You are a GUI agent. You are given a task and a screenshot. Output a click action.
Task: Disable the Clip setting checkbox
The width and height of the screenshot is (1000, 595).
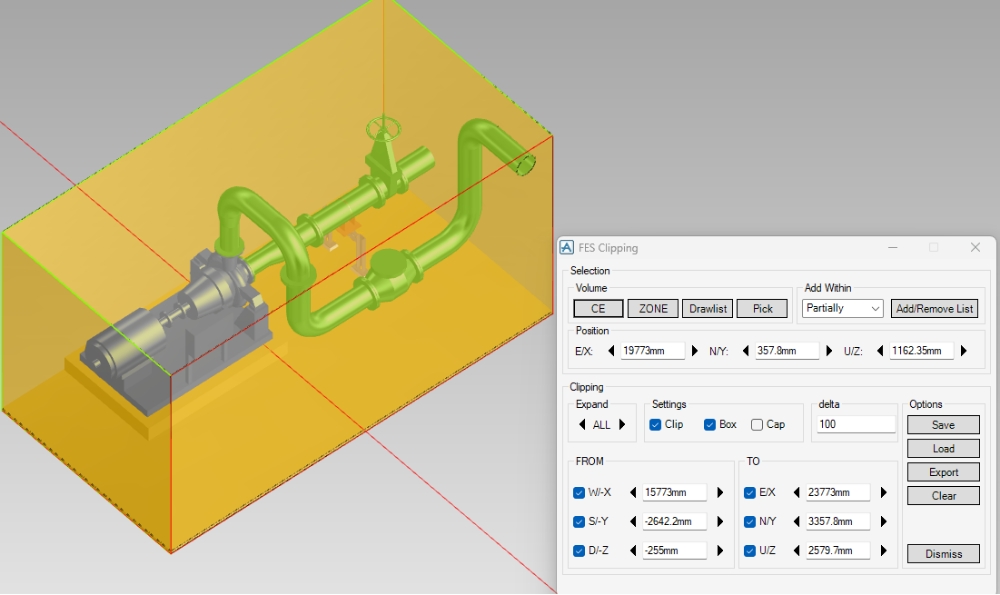[655, 425]
